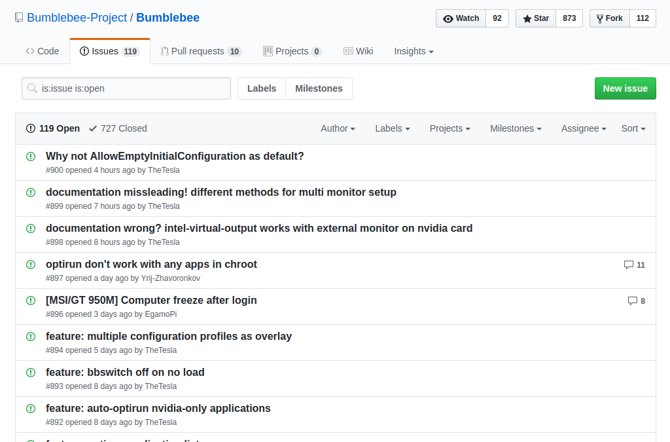Star the Bumblebee repository
The height and width of the screenshot is (442, 670).
click(536, 18)
